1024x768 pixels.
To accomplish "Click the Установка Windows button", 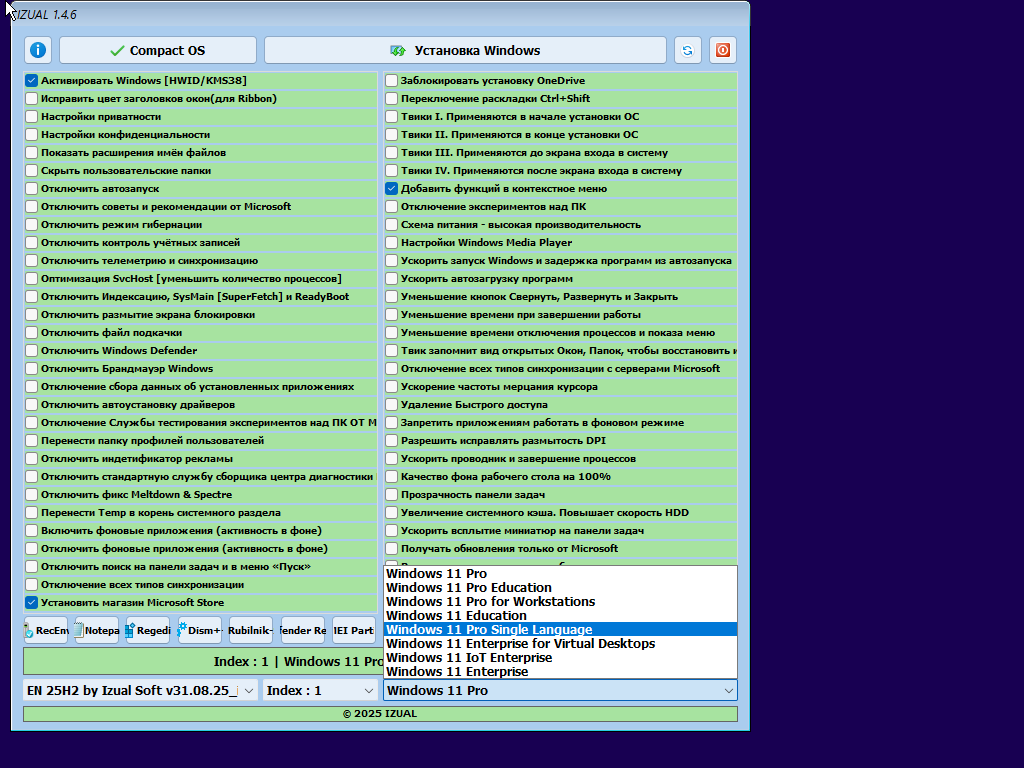I will [465, 50].
